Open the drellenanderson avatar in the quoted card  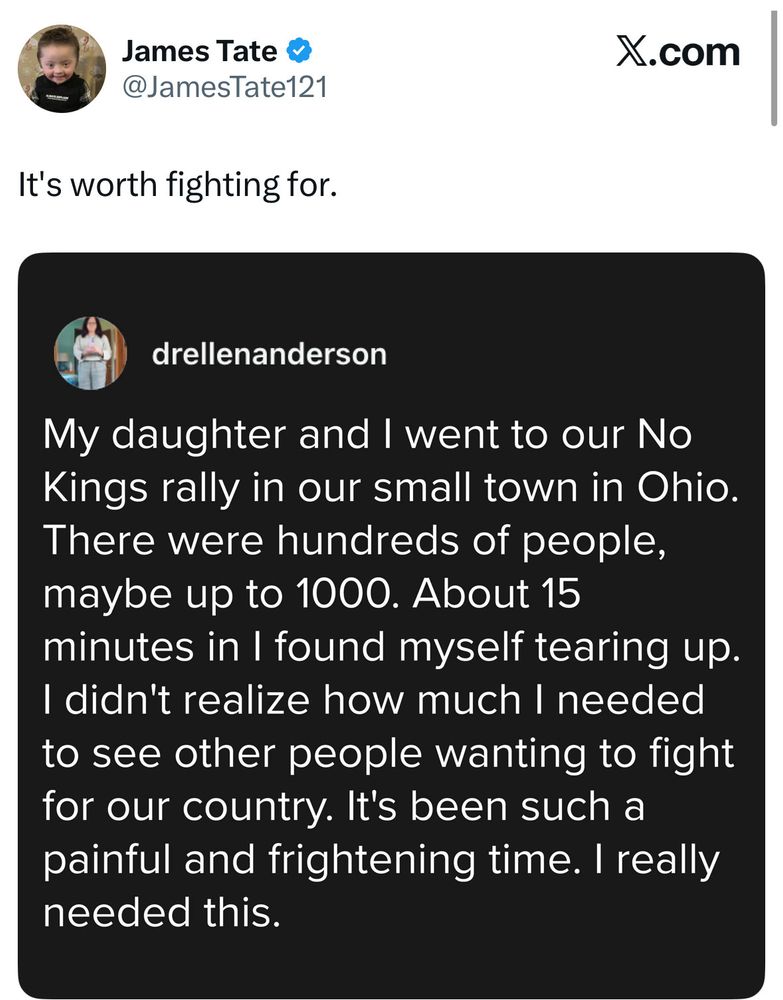click(91, 353)
